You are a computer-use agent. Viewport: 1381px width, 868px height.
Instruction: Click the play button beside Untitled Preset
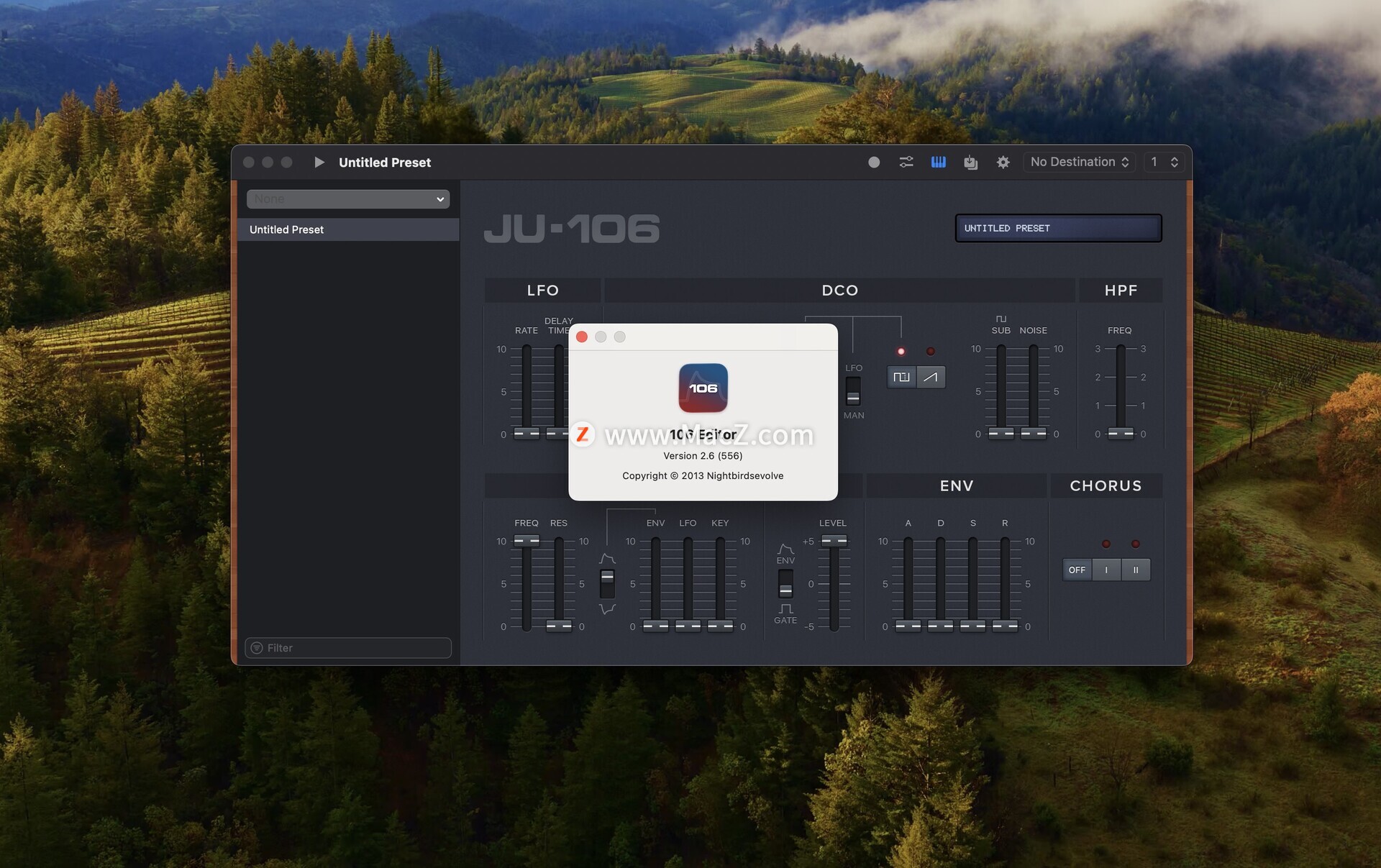point(319,163)
